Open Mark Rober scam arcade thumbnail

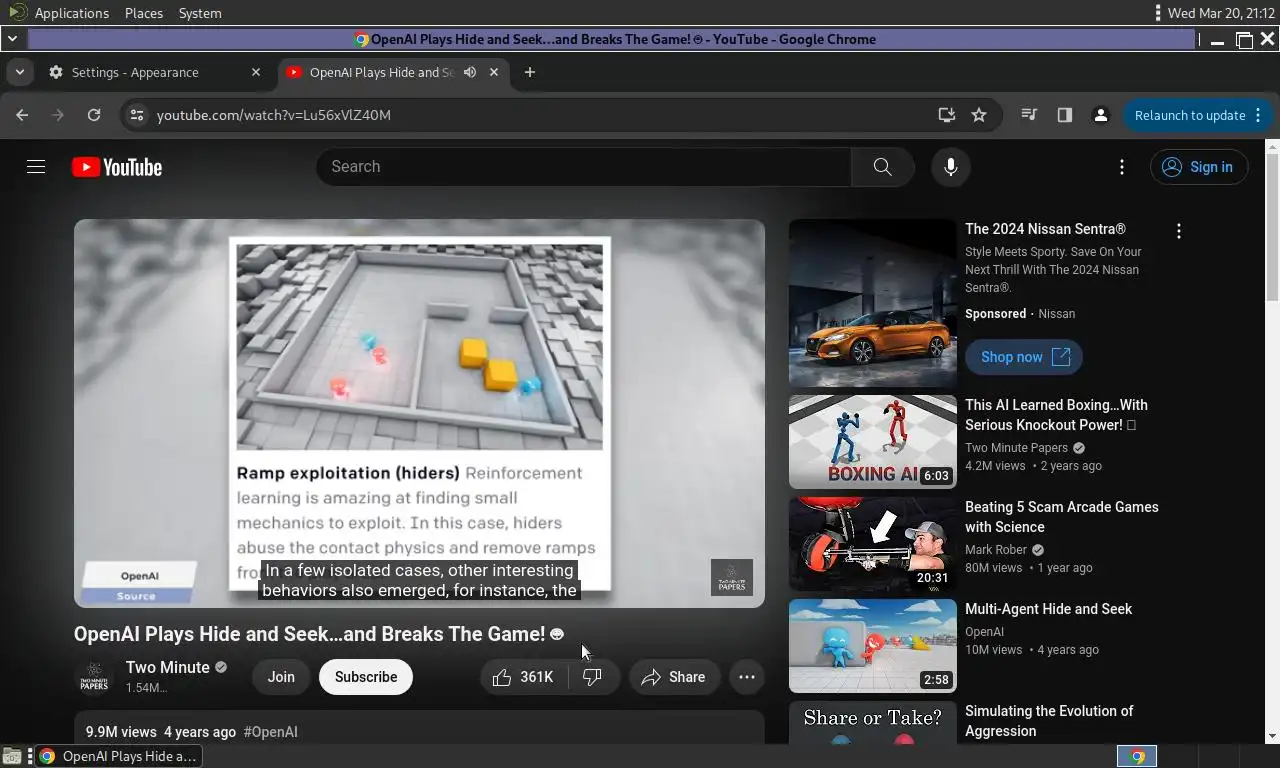(873, 544)
